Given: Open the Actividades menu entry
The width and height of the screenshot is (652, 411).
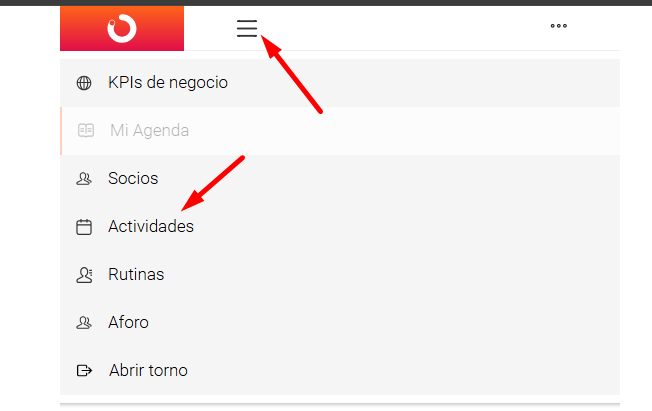Looking at the screenshot, I should tap(340, 226).
